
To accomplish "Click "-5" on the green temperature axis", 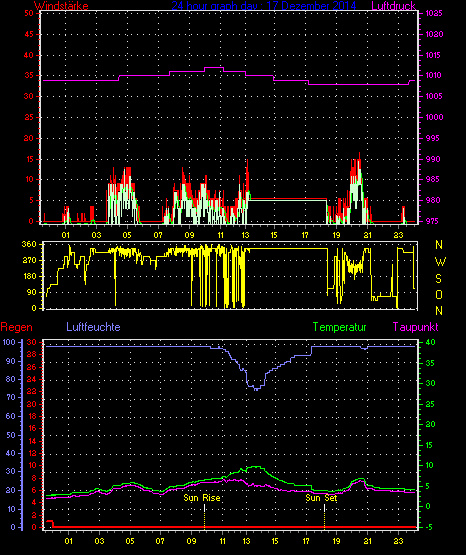I will (x=428, y=527).
